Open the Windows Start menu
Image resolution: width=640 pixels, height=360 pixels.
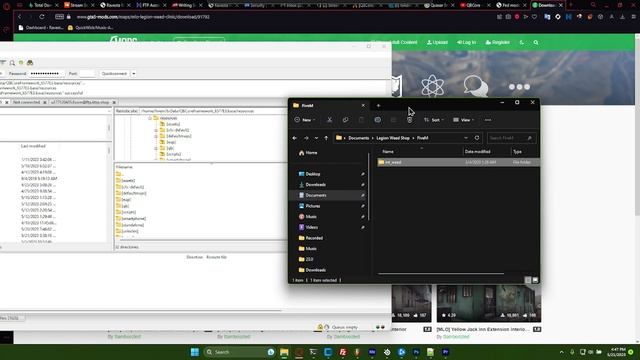tap(195, 352)
